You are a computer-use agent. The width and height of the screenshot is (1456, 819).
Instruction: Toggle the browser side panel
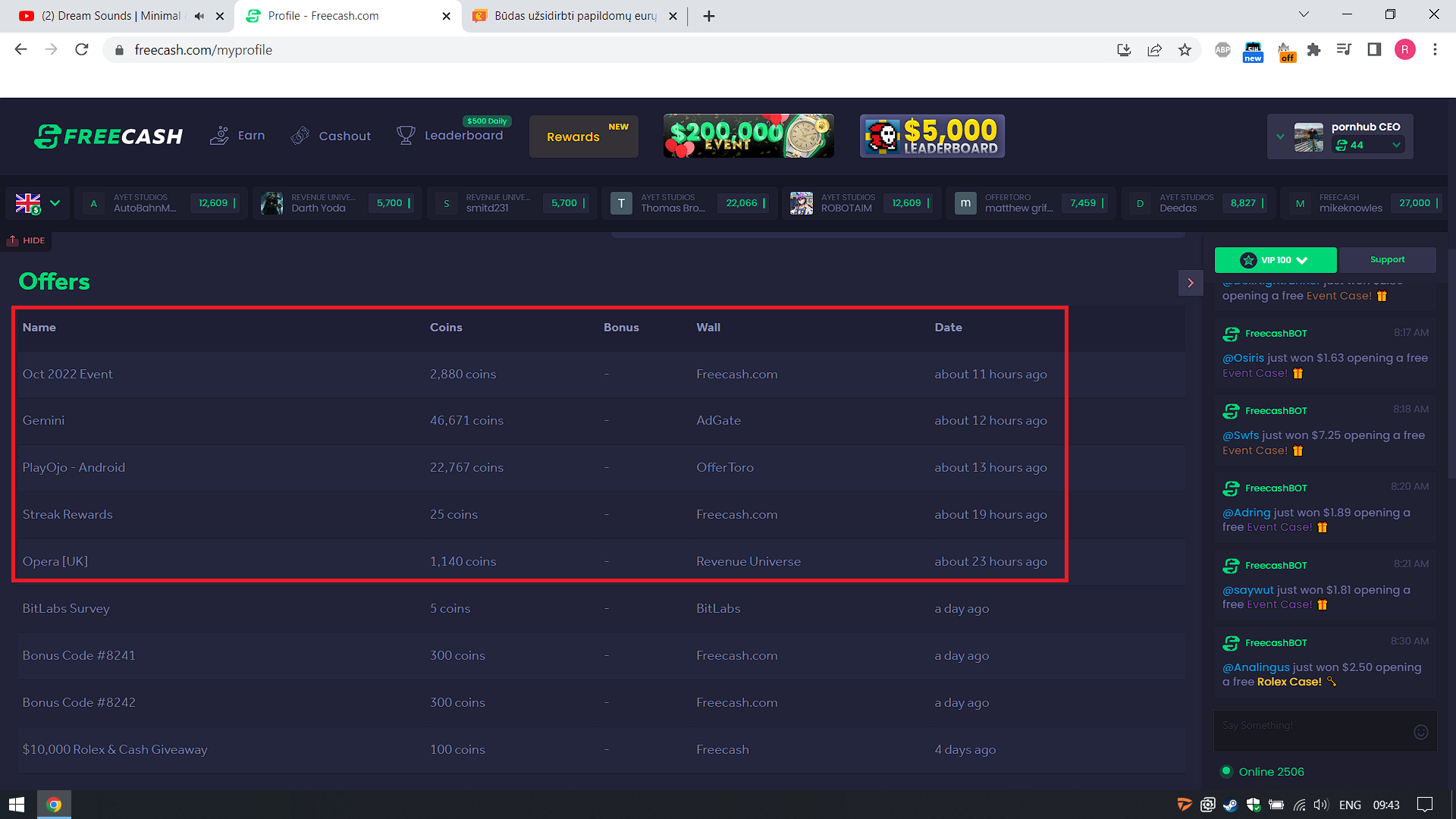[1374, 50]
